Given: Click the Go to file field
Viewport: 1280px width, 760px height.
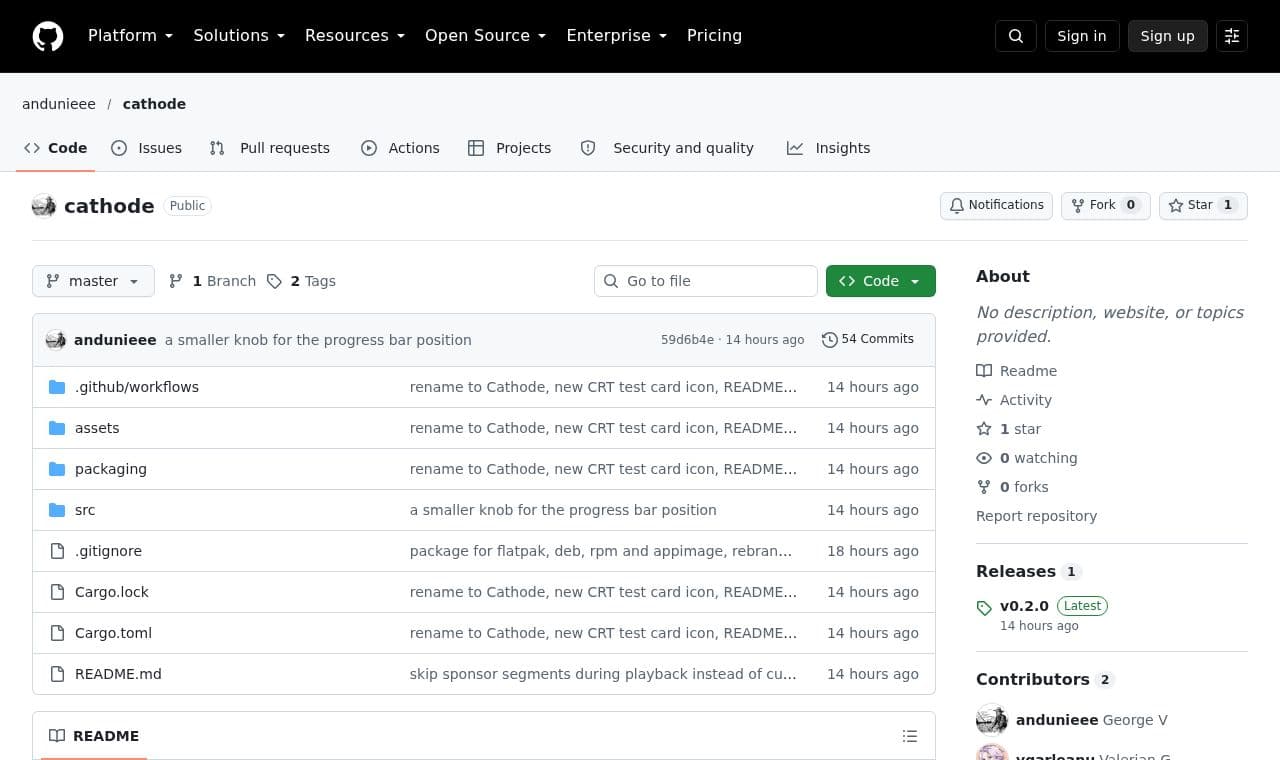Looking at the screenshot, I should [706, 281].
